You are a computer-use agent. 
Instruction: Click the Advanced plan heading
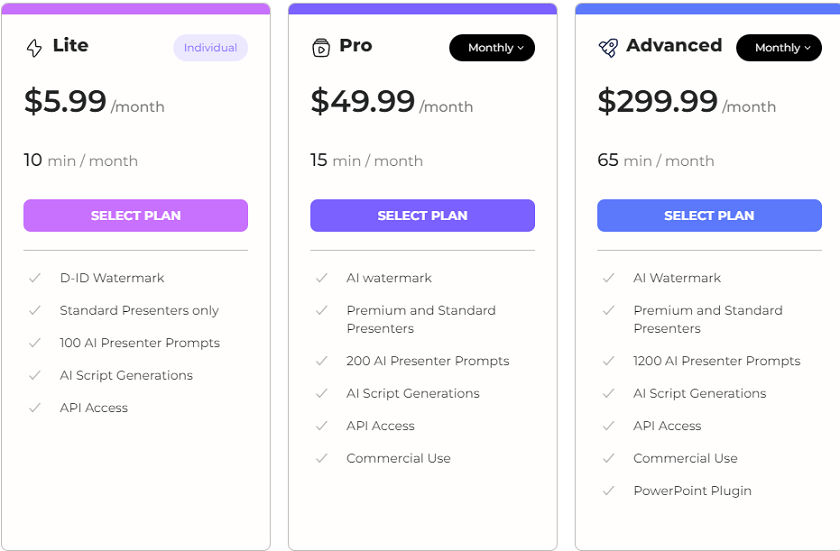(674, 46)
